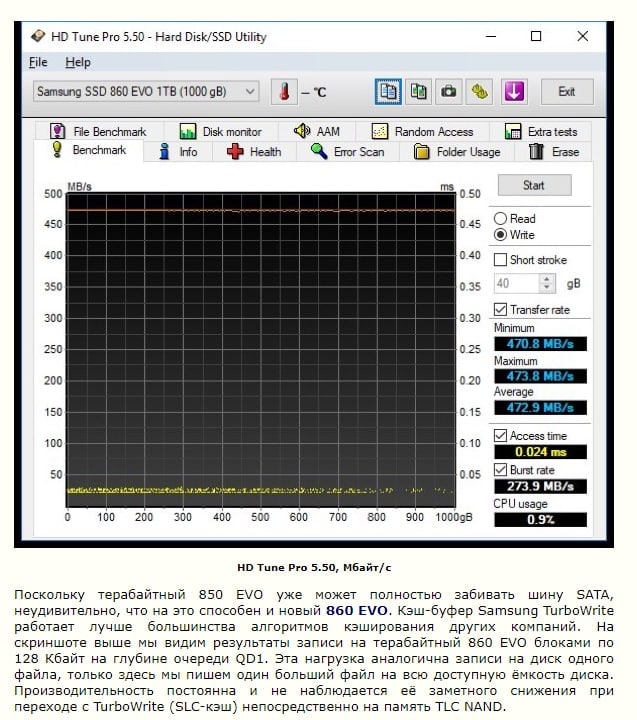Click the HD Tune app icon in title bar
This screenshot has width=637, height=720.
pos(38,36)
